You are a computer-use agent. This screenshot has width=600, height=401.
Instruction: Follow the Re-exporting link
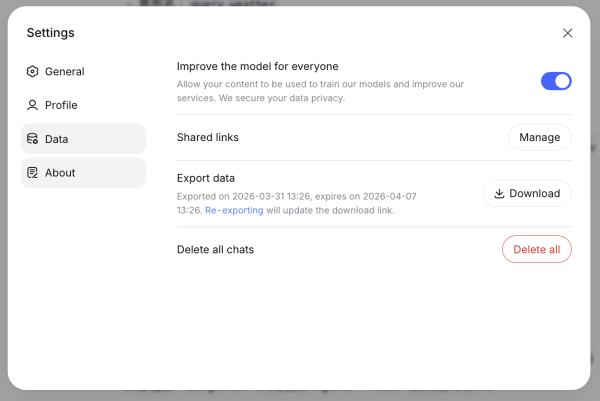234,211
